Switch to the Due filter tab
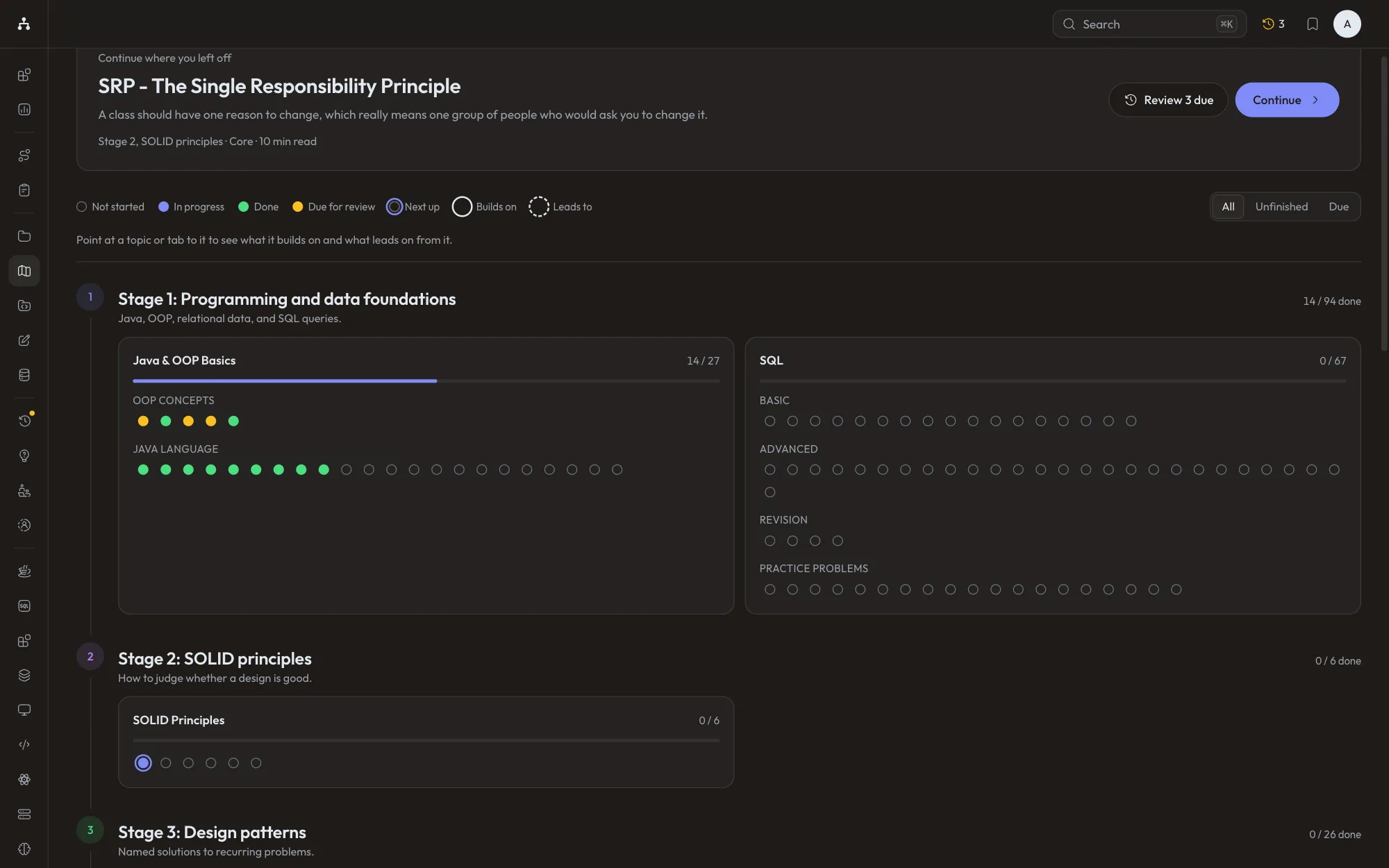Image resolution: width=1389 pixels, height=868 pixels. click(1338, 207)
